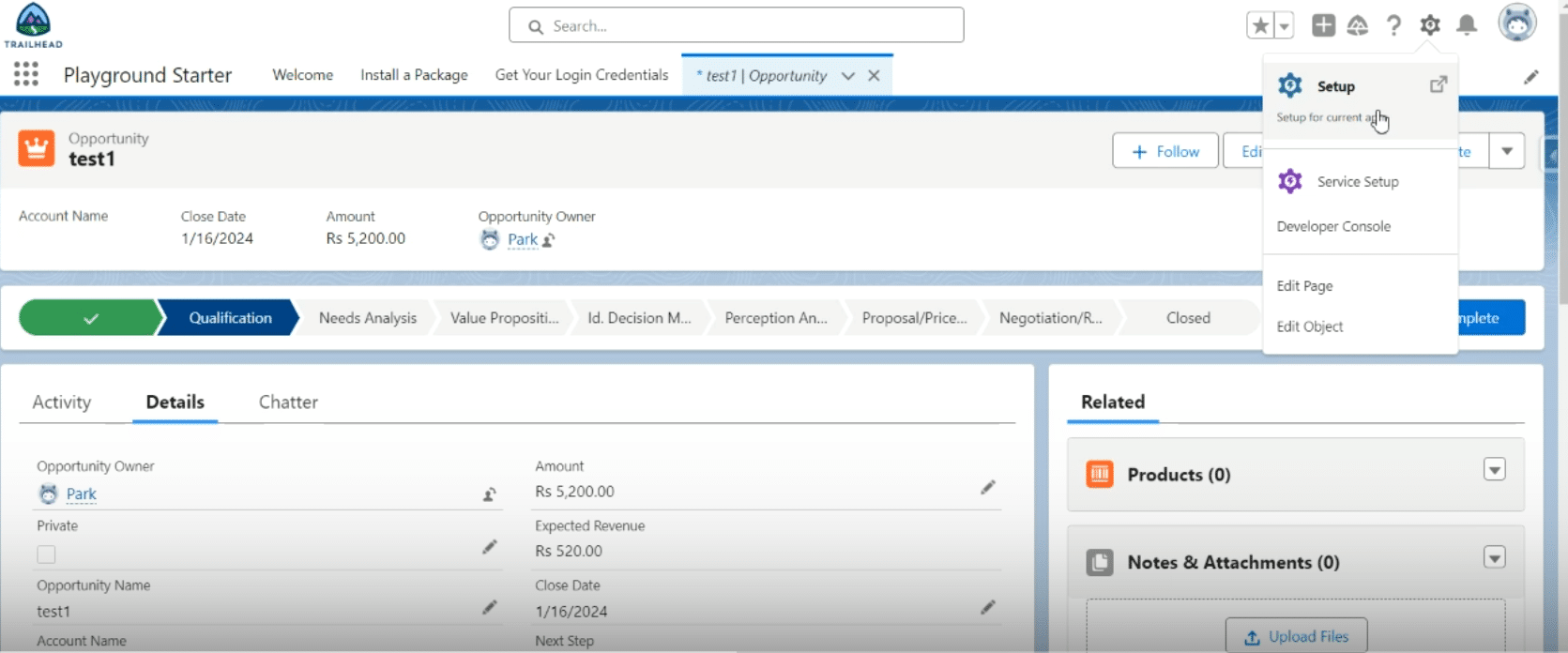Go to Install a Package tab
The width and height of the screenshot is (1568, 653).
(414, 75)
